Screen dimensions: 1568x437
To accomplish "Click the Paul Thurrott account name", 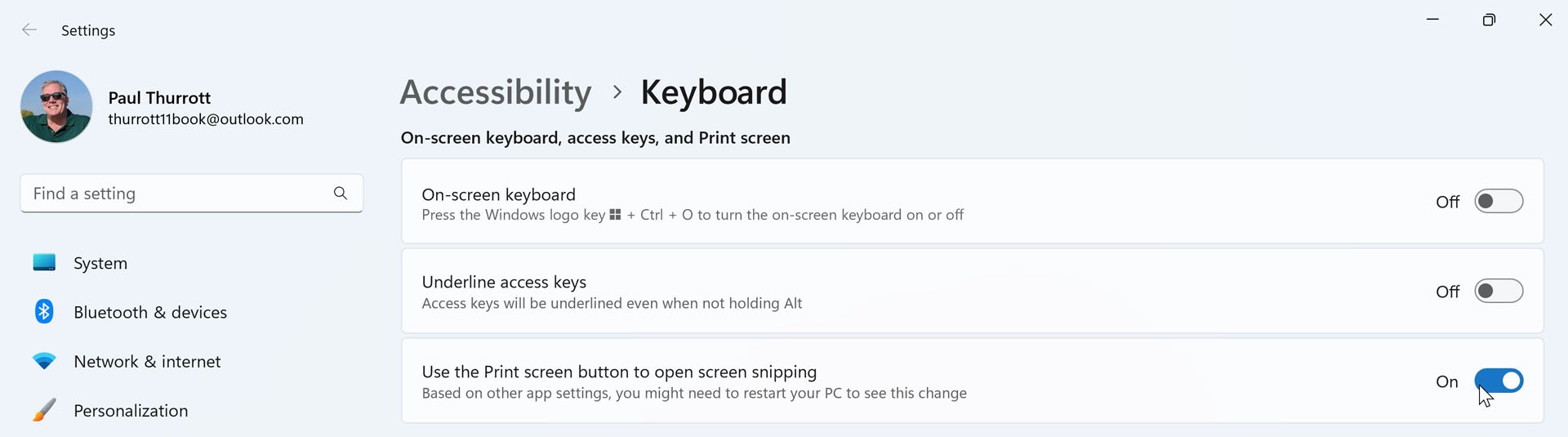I will pyautogui.click(x=159, y=98).
